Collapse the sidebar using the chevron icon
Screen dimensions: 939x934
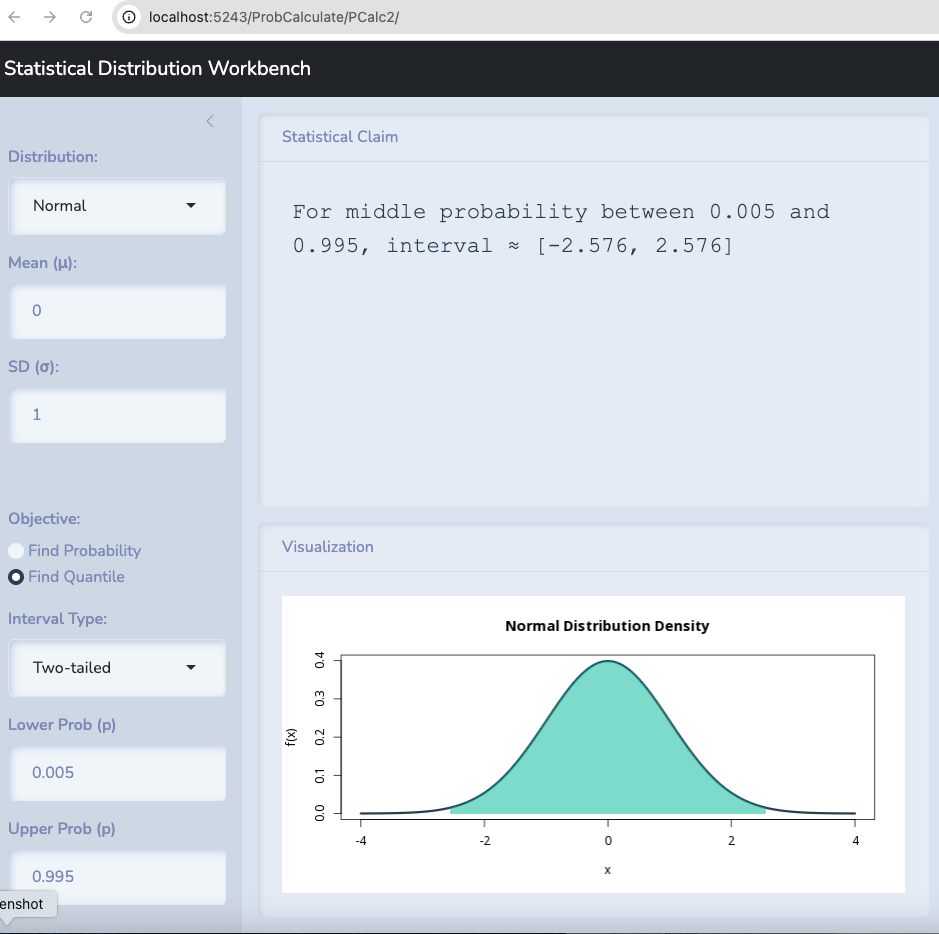210,121
